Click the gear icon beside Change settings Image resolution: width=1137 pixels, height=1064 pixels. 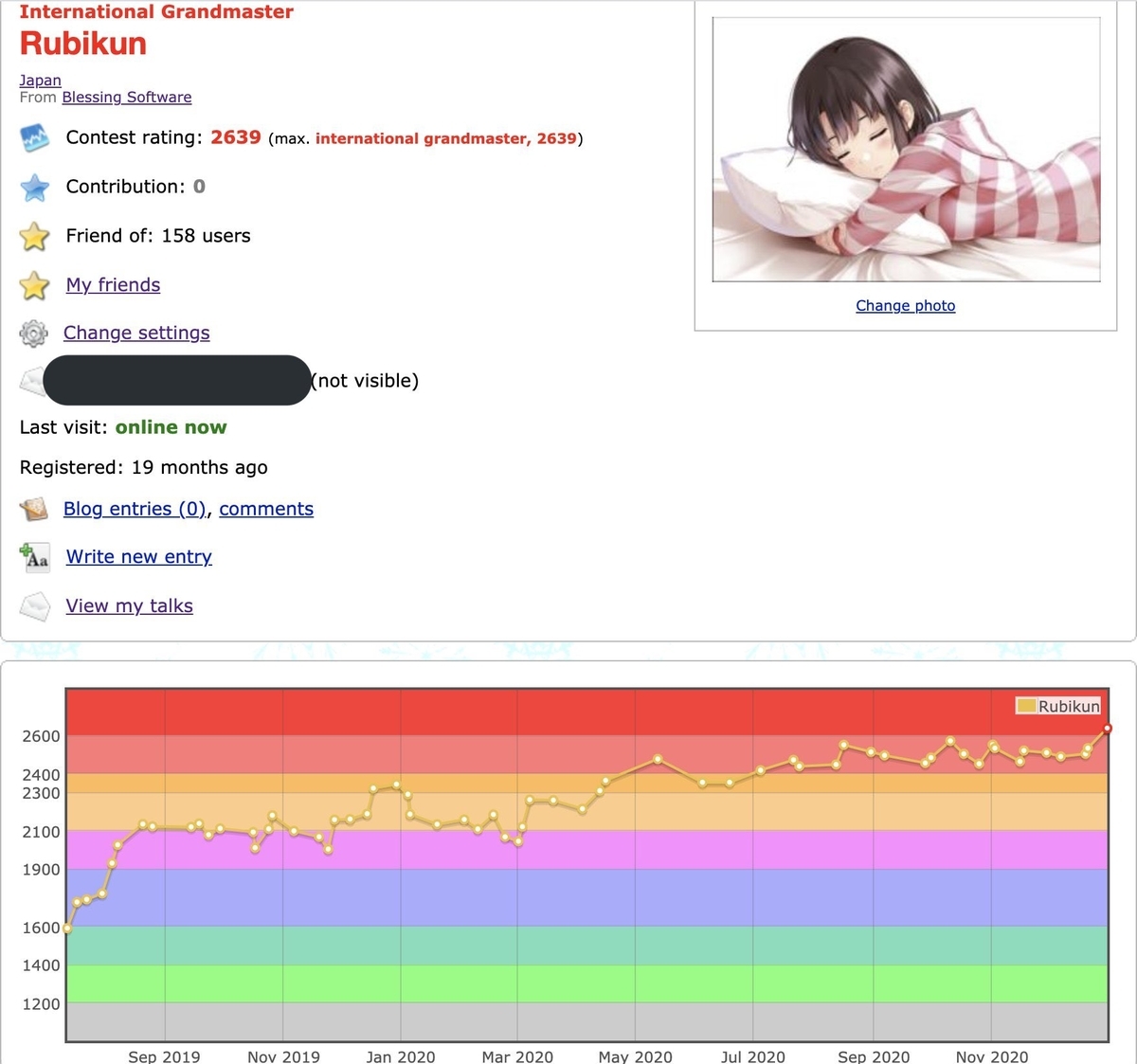pyautogui.click(x=33, y=334)
